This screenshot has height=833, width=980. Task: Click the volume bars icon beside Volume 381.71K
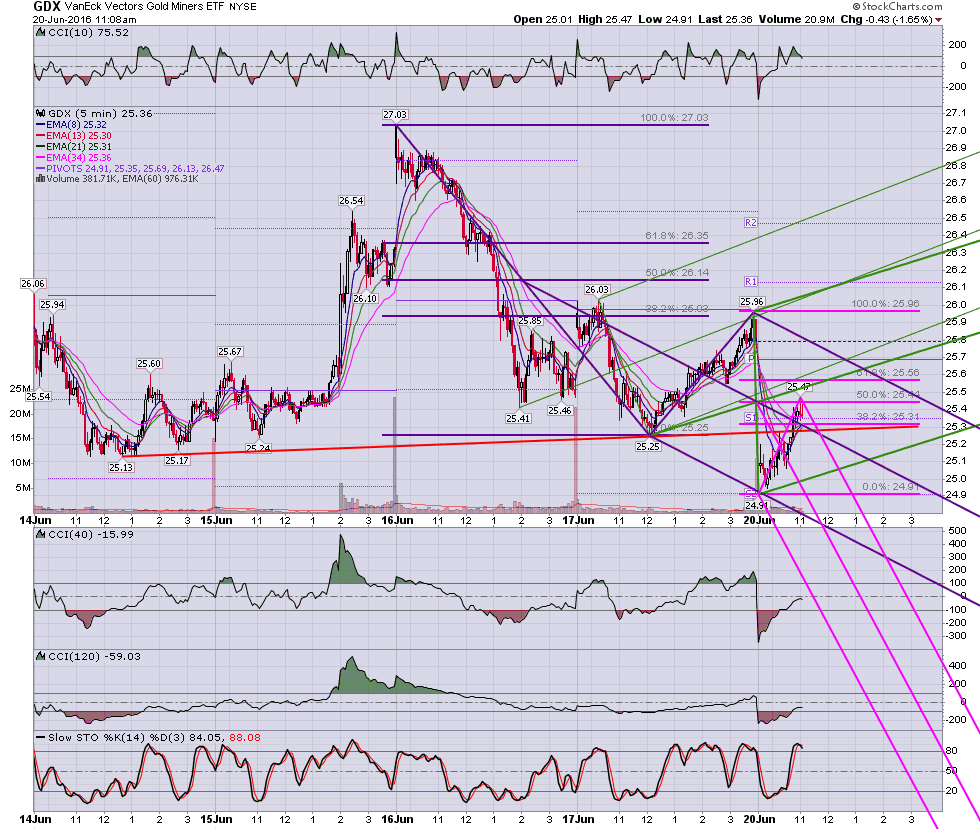(41, 179)
